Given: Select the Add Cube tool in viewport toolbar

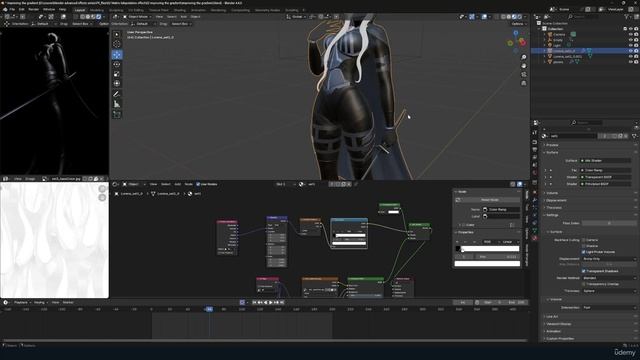Looking at the screenshot, I should click(117, 115).
